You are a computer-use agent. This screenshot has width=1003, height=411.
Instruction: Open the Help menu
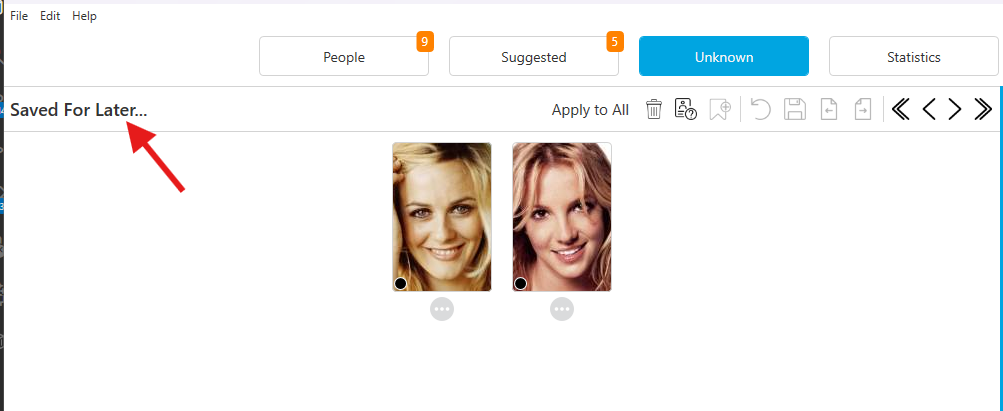click(84, 16)
